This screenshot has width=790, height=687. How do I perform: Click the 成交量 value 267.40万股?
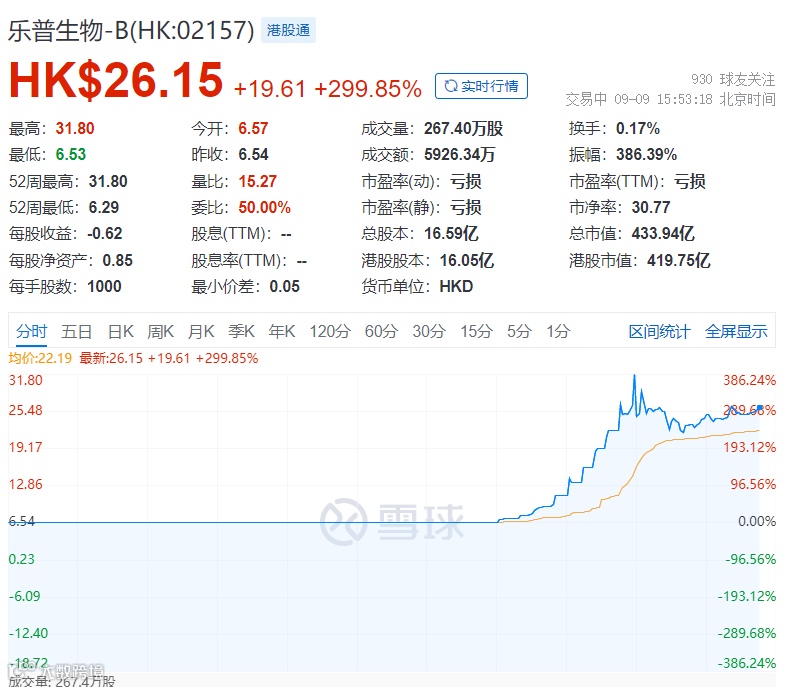pyautogui.click(x=464, y=128)
